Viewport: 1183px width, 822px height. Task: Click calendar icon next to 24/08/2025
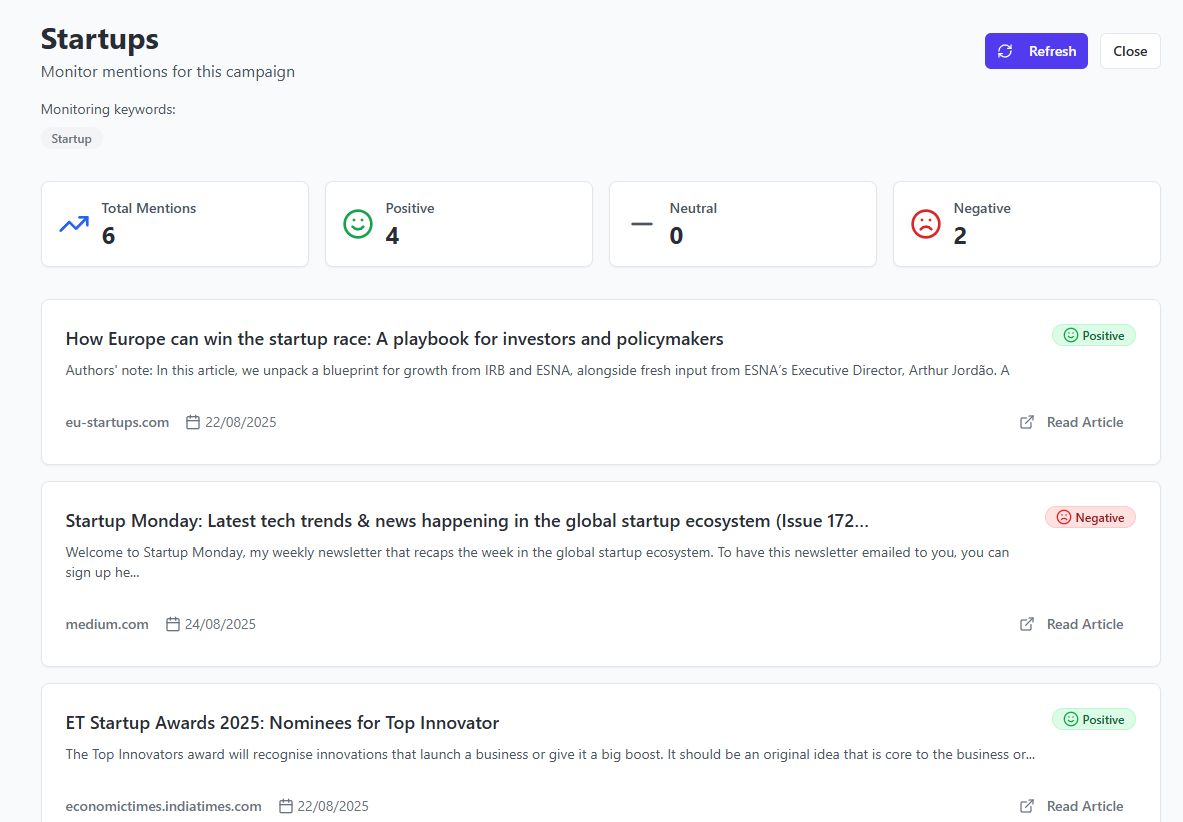[x=173, y=624]
